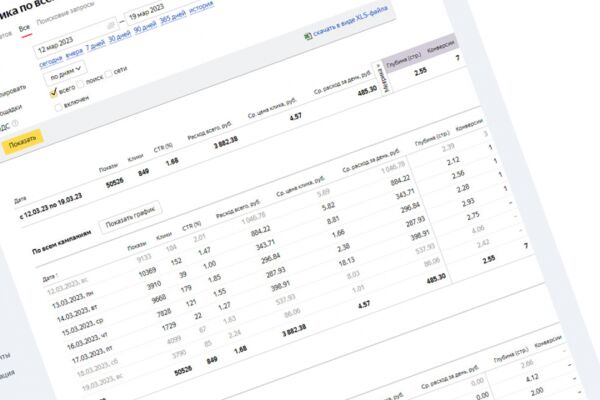This screenshot has height=400, width=600.
Task: Click the impressions value '7828'
Action: (164, 313)
